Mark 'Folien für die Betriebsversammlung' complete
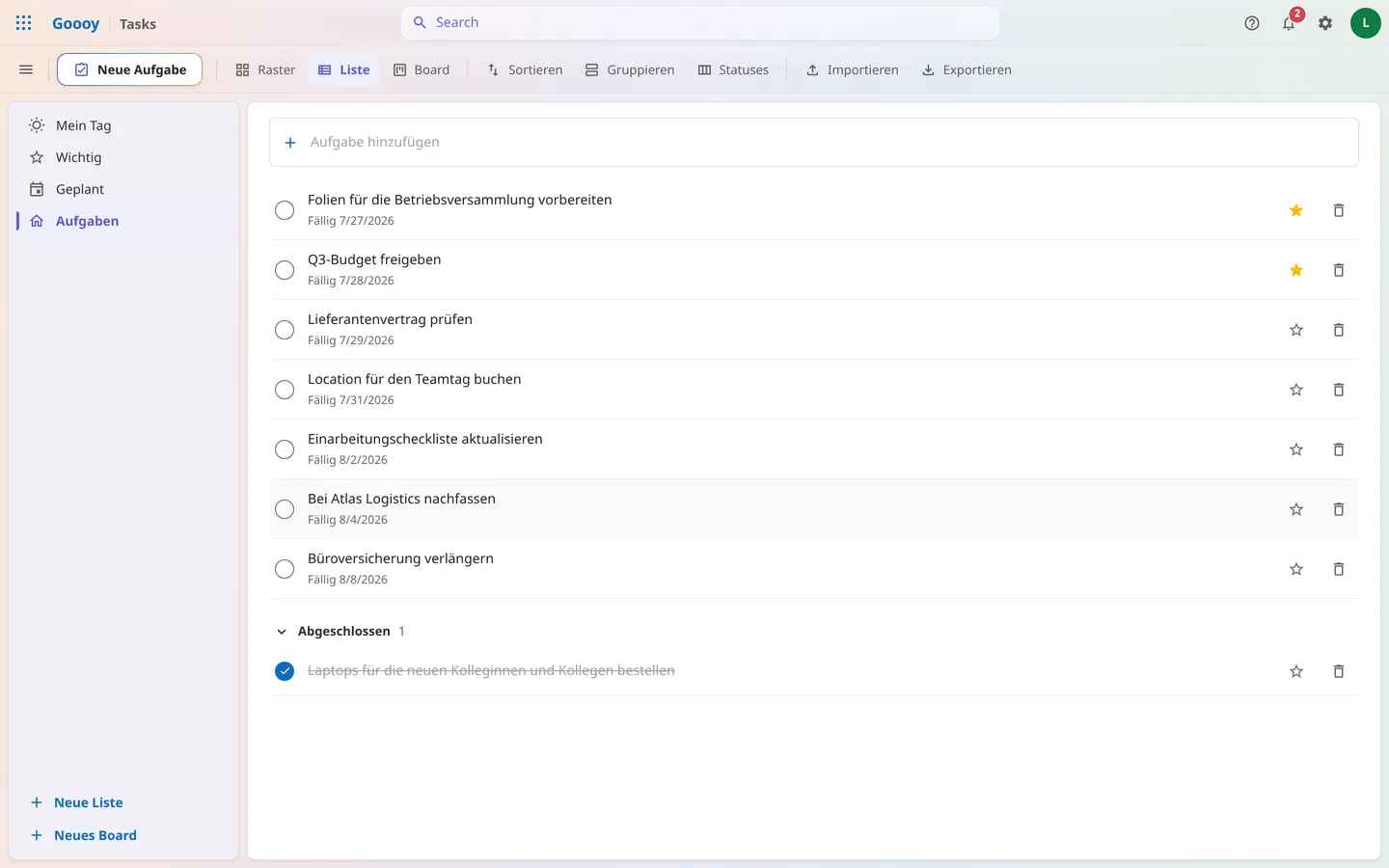1389x868 pixels. (x=285, y=210)
